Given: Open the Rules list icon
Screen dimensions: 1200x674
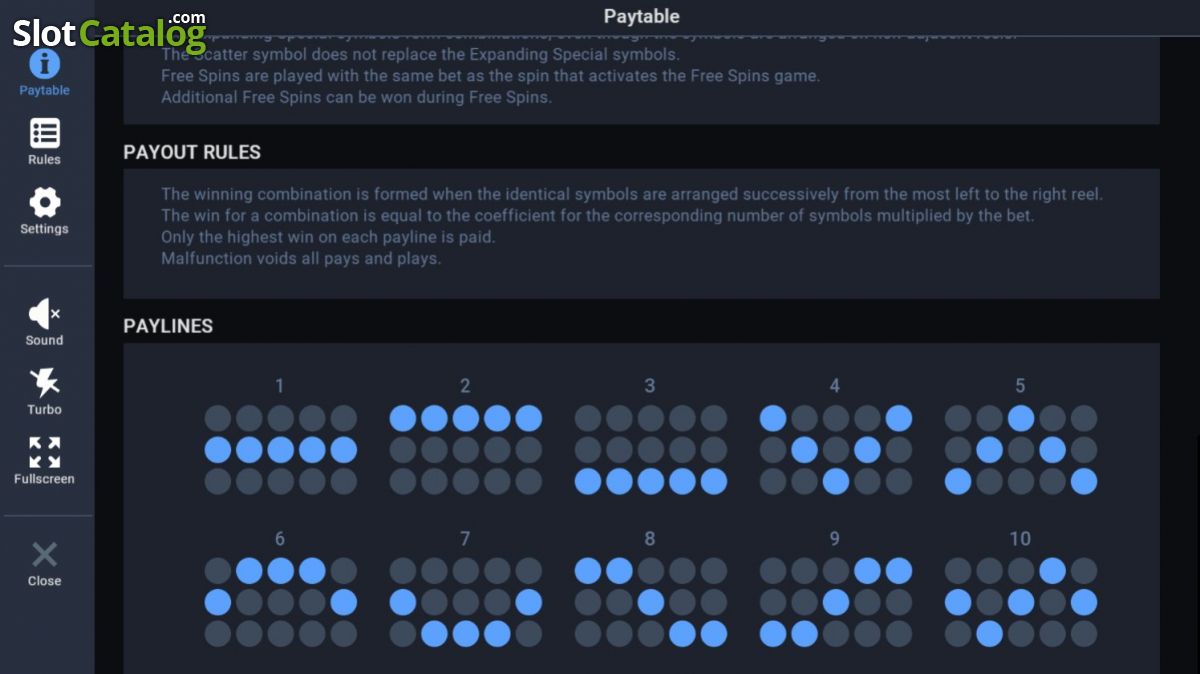Looking at the screenshot, I should point(44,133).
